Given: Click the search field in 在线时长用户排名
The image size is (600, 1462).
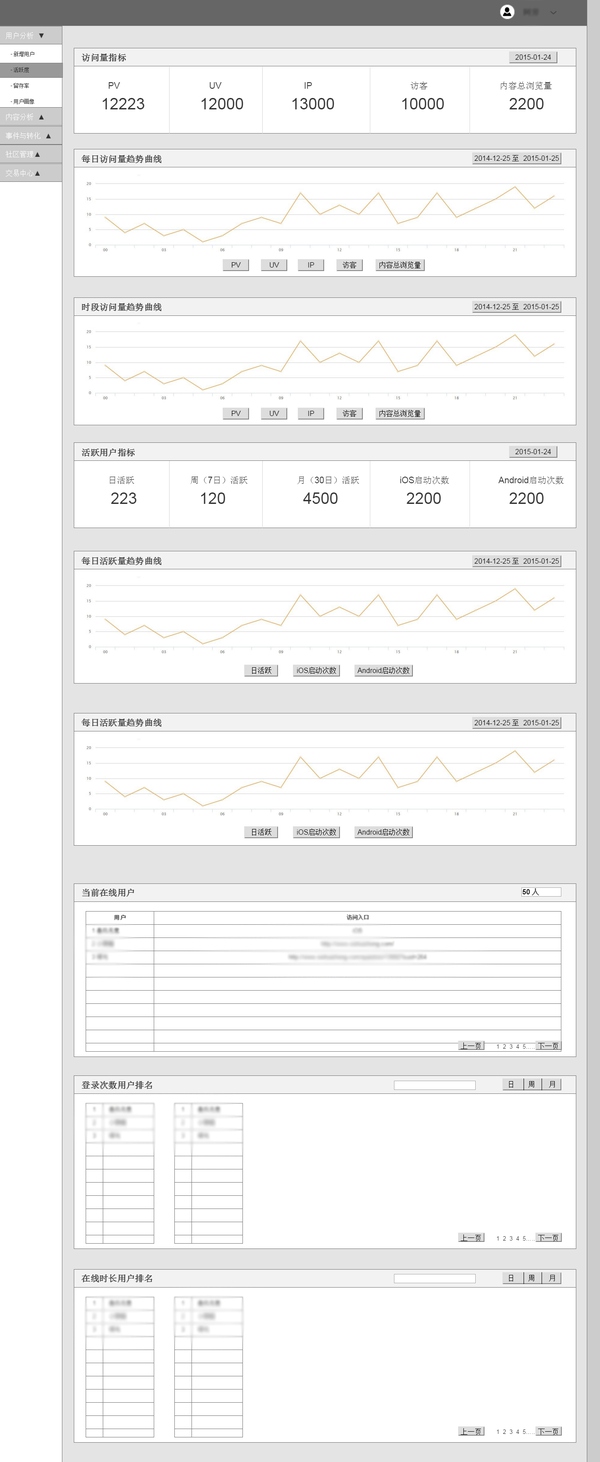Looking at the screenshot, I should [434, 1278].
